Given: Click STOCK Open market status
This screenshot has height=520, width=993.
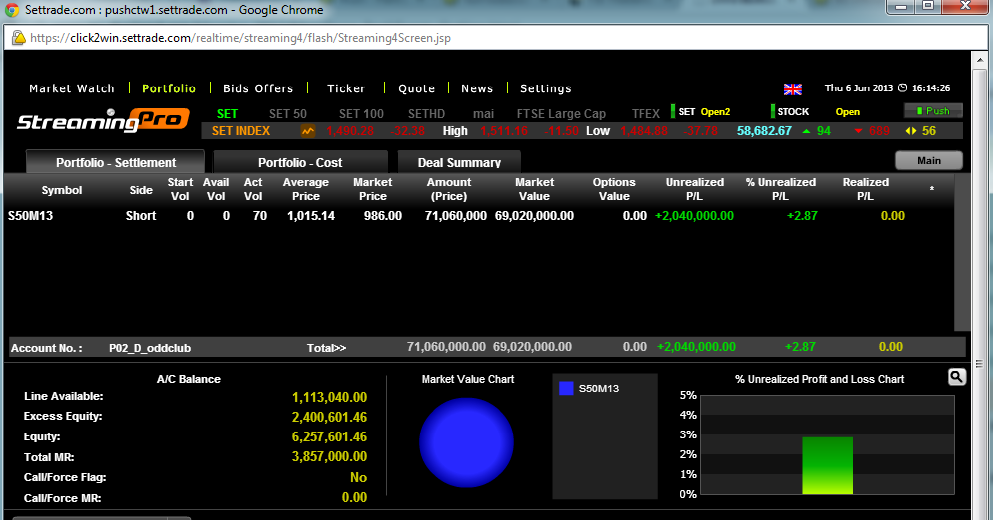Looking at the screenshot, I should pyautogui.click(x=818, y=111).
